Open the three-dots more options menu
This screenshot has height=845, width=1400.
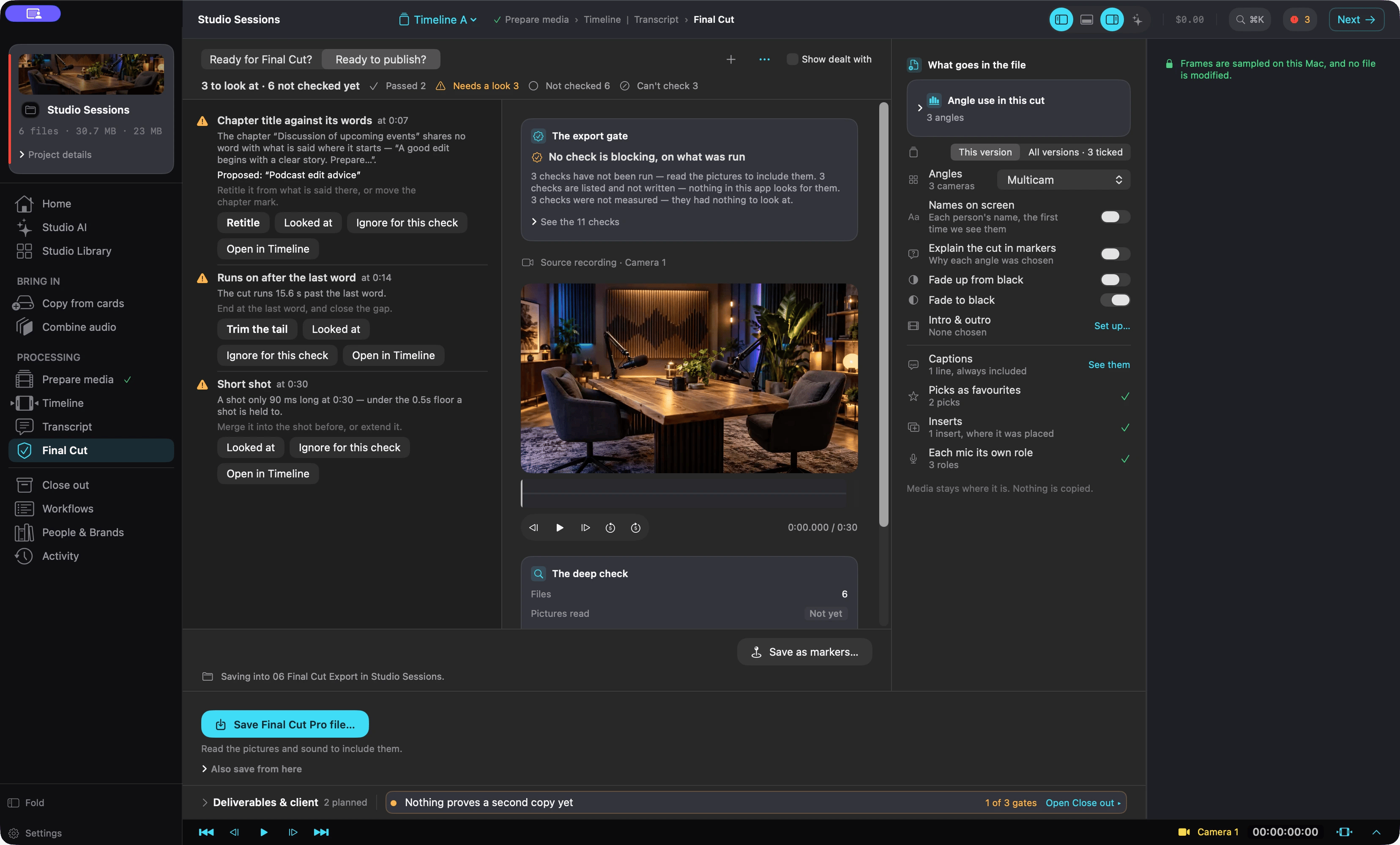click(764, 59)
